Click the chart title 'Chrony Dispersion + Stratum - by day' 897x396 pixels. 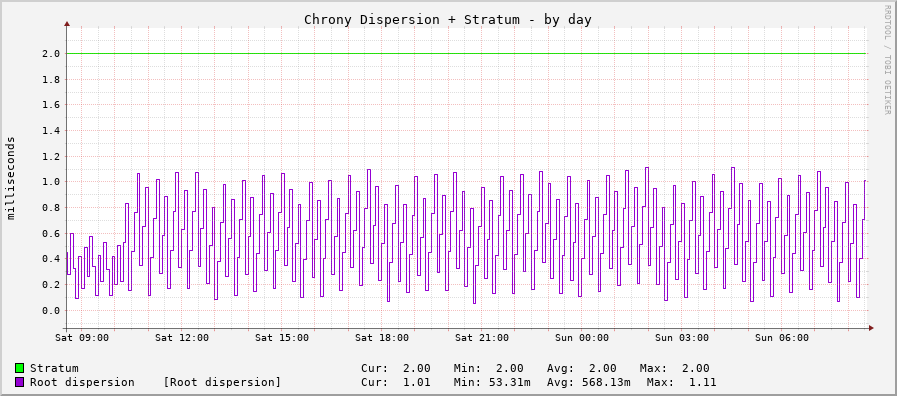pos(447,19)
